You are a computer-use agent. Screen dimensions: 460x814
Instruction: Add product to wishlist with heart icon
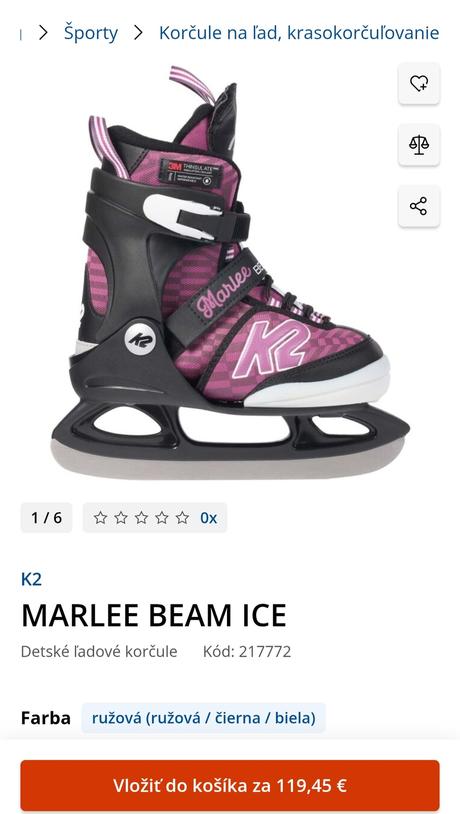pyautogui.click(x=419, y=84)
